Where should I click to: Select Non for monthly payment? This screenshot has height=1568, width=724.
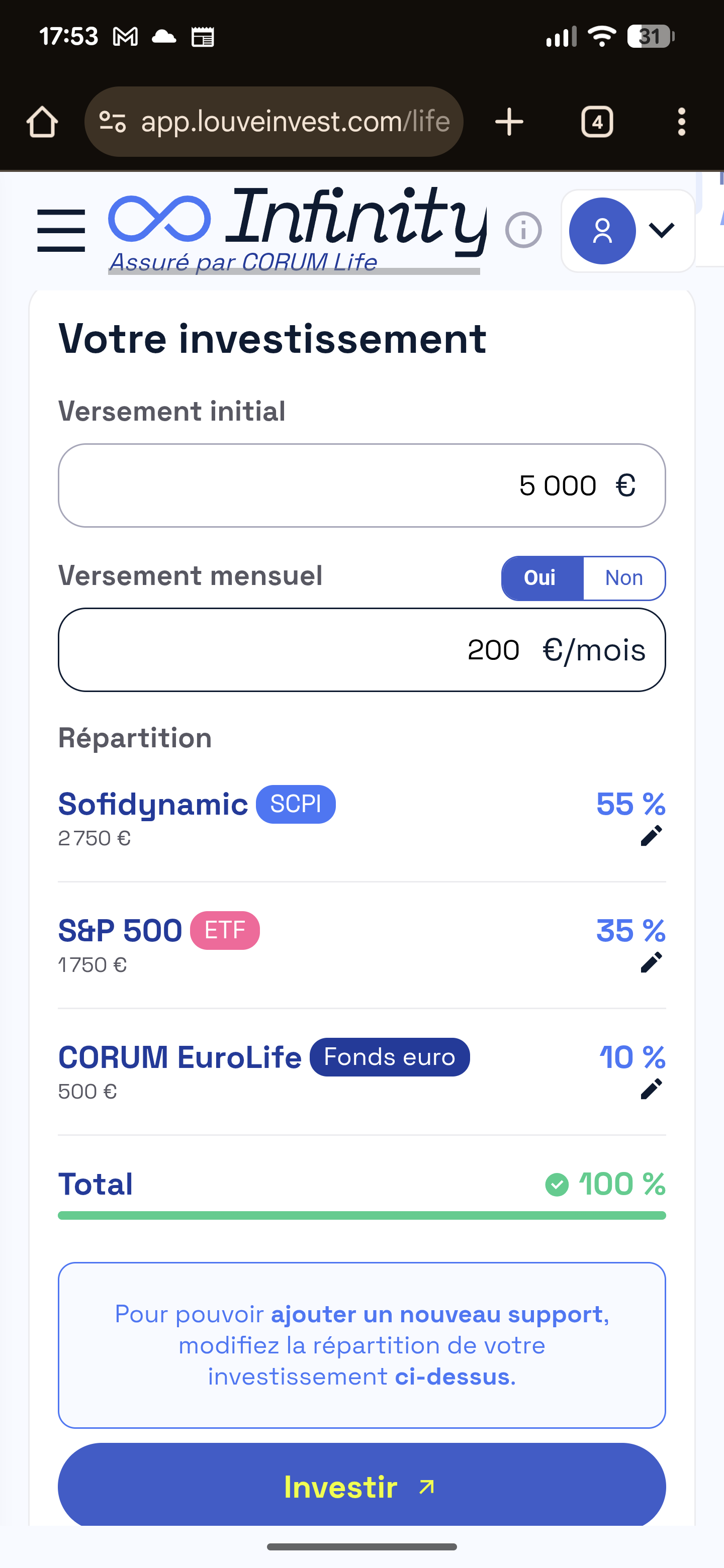[x=623, y=577]
